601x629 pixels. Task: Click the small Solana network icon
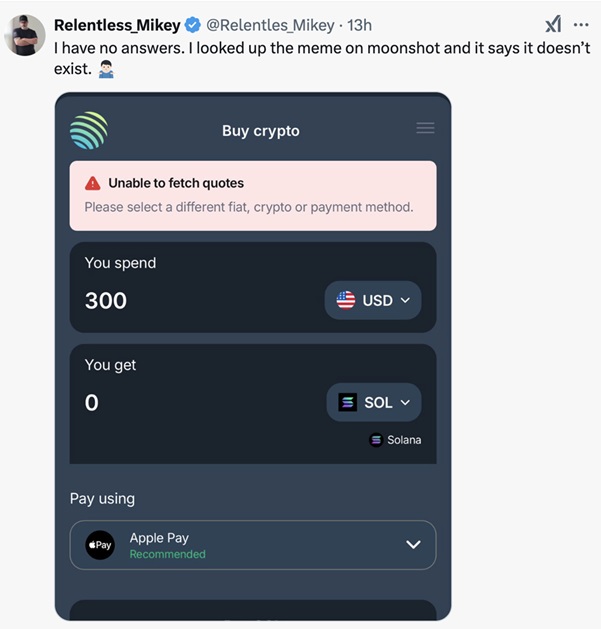(x=376, y=440)
